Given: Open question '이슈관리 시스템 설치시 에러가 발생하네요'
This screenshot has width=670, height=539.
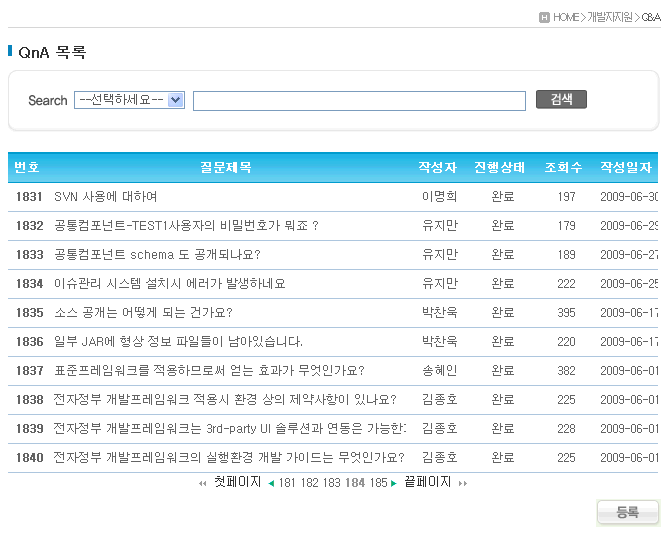Looking at the screenshot, I should coord(169,284).
